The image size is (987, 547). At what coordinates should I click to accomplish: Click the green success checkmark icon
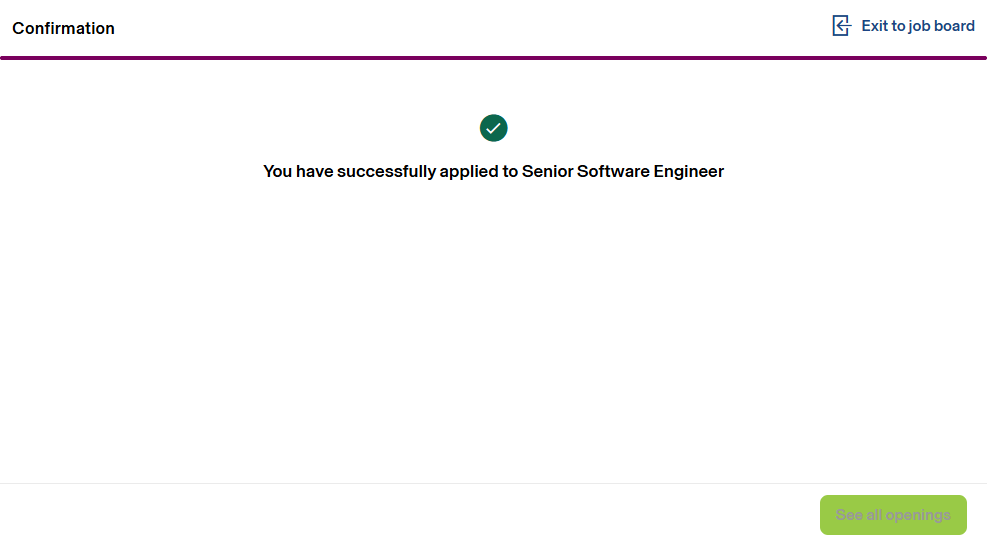tap(494, 128)
